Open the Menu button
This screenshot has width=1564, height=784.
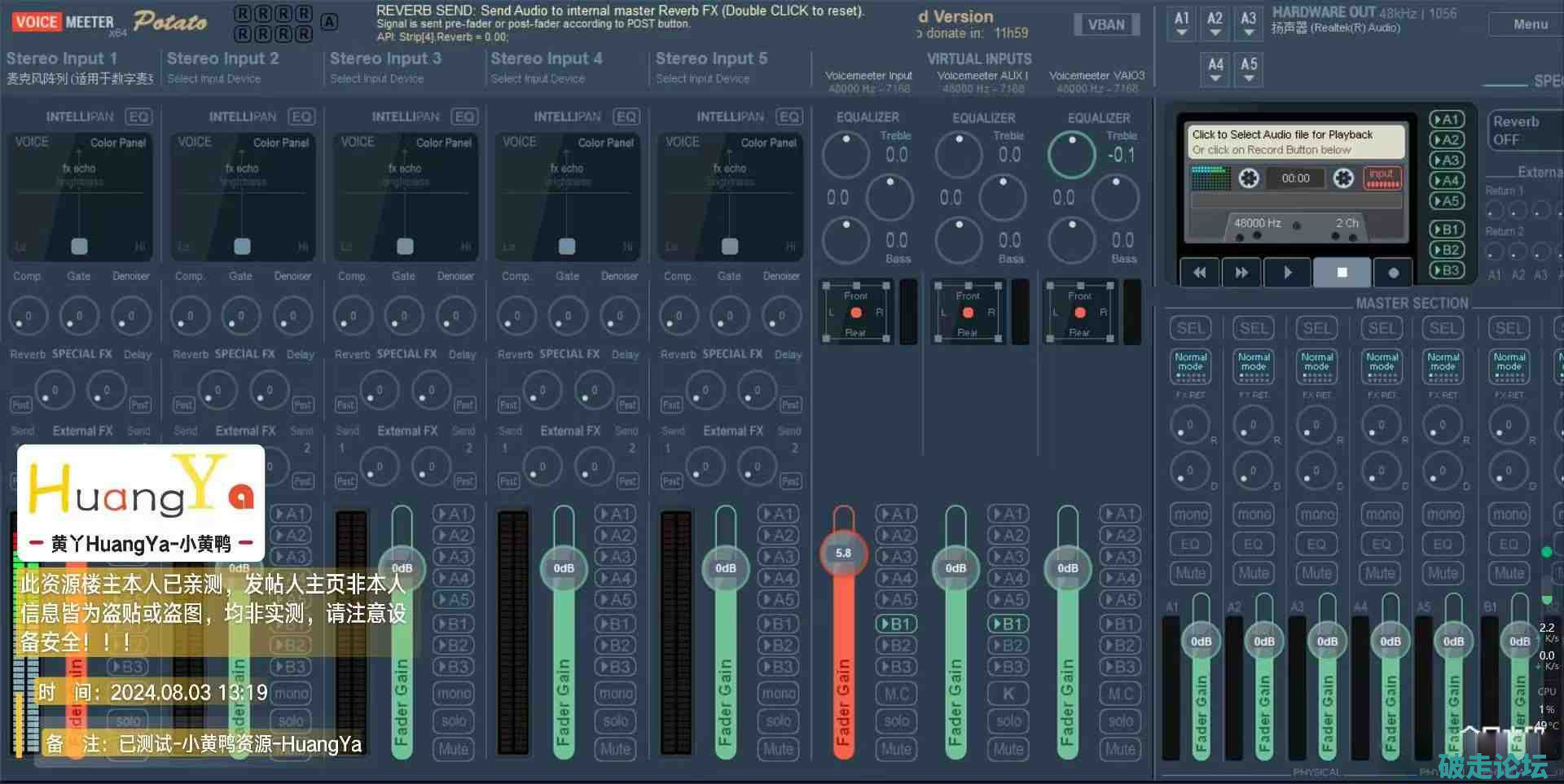1530,24
